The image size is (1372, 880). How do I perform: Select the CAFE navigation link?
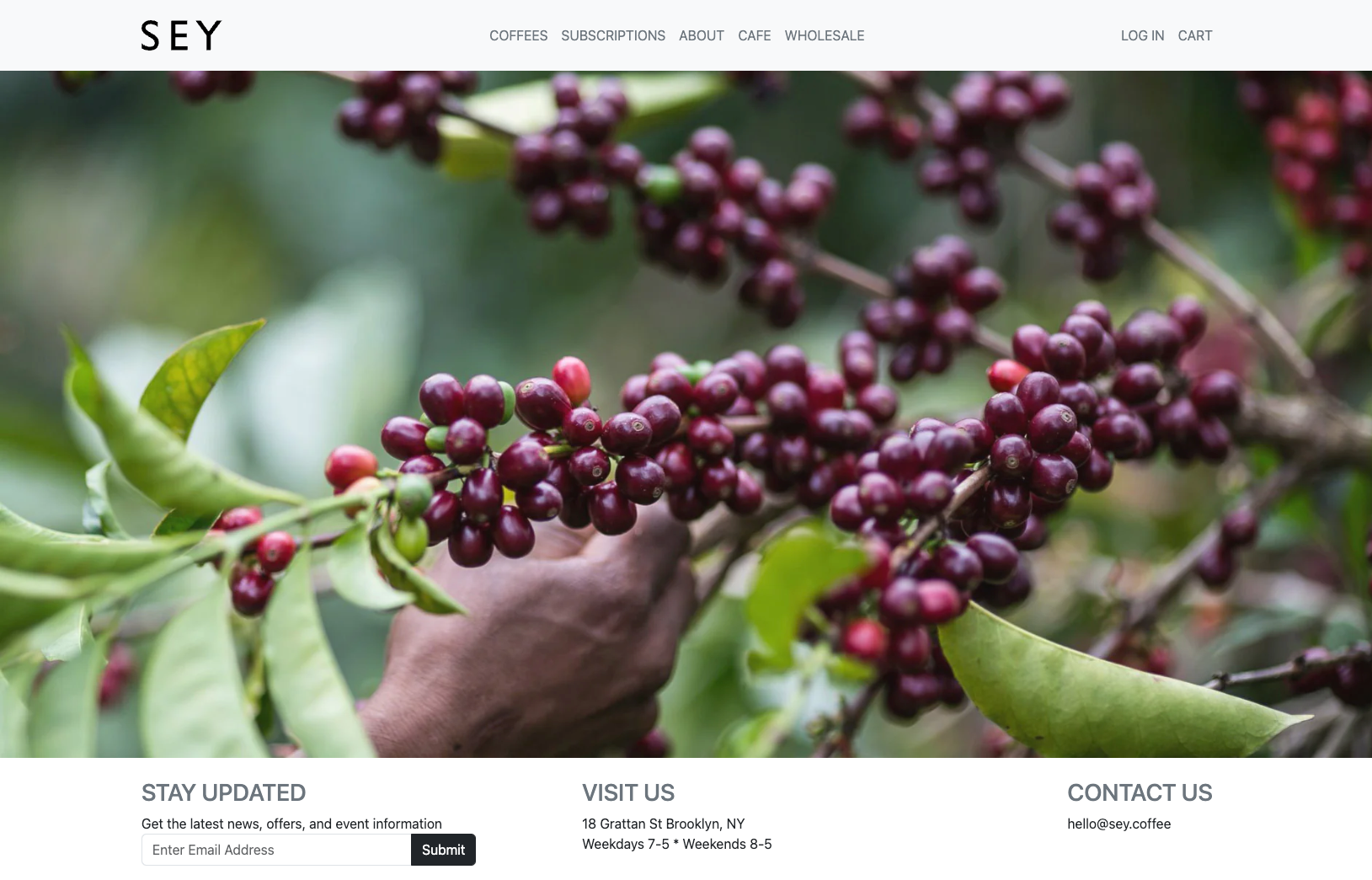755,35
